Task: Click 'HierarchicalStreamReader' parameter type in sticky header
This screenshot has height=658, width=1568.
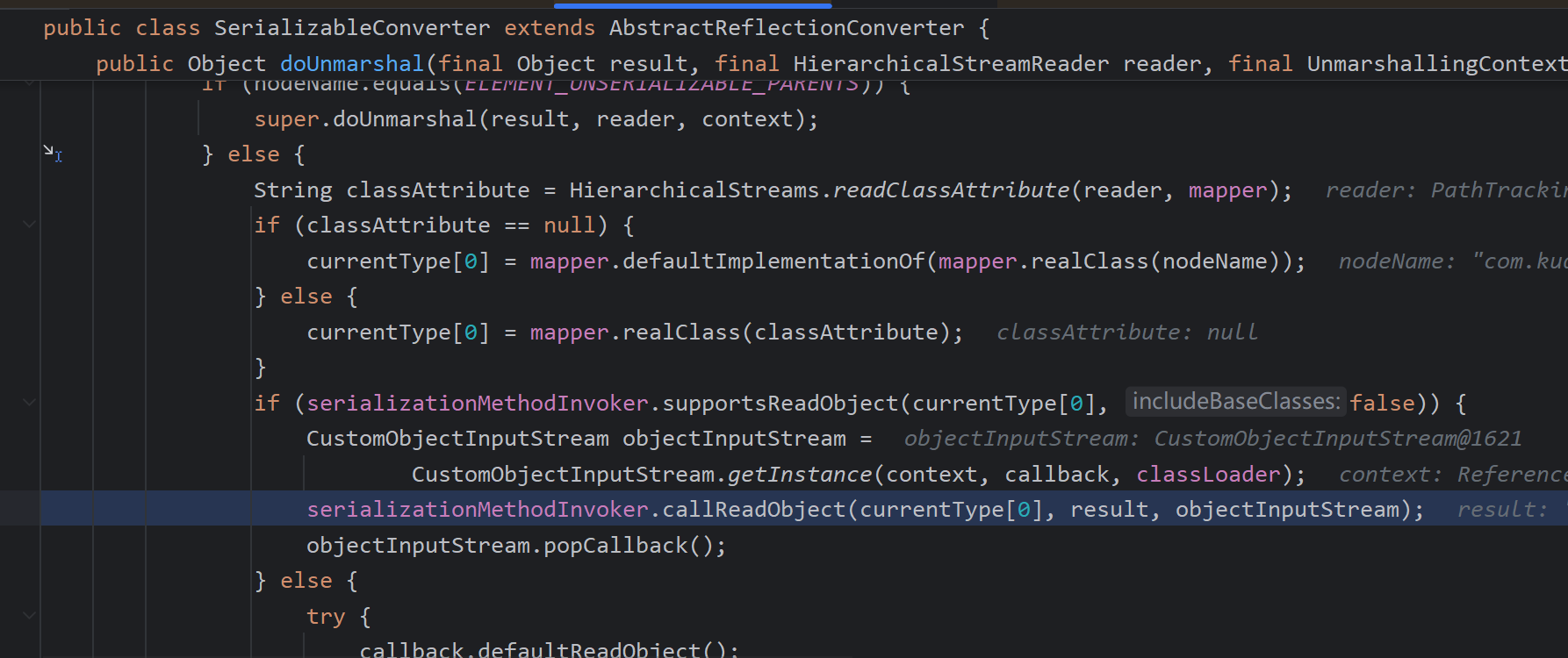Action: coord(951,64)
